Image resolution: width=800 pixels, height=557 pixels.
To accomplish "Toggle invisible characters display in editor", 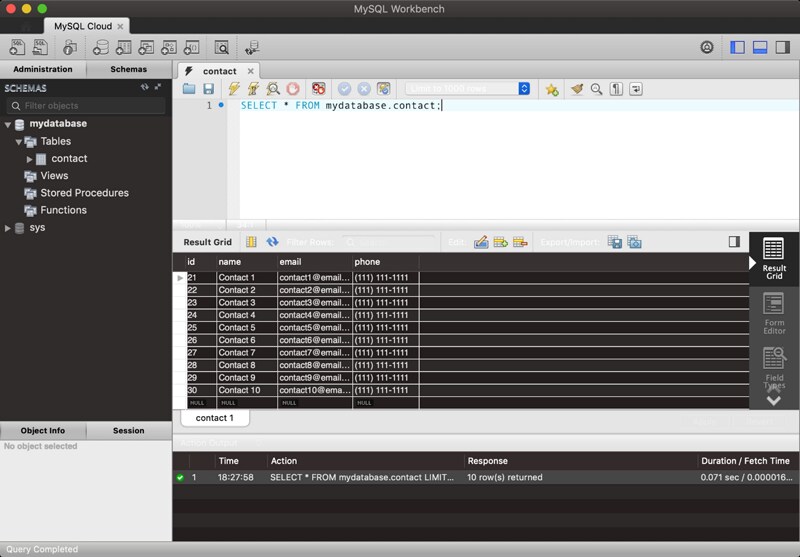I will tap(616, 89).
